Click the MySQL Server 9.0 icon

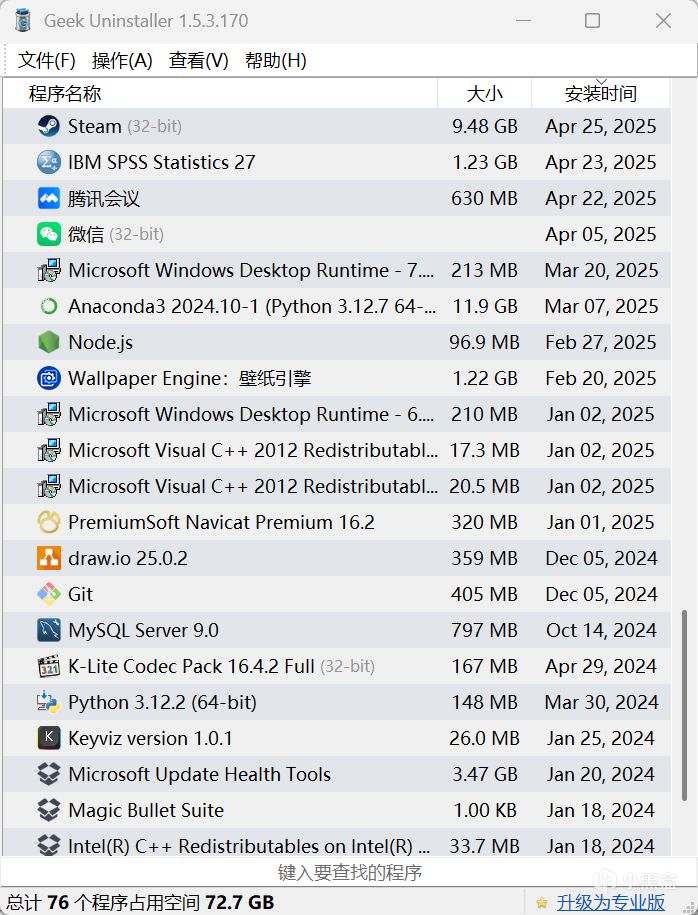pyautogui.click(x=48, y=630)
